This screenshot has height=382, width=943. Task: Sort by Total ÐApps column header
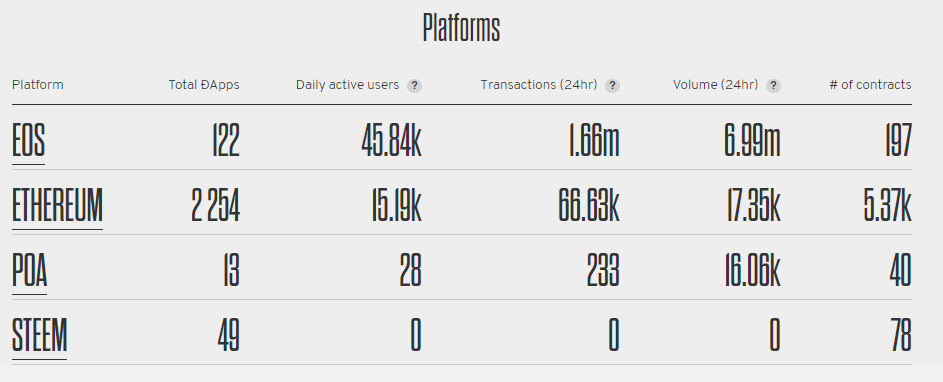click(204, 85)
